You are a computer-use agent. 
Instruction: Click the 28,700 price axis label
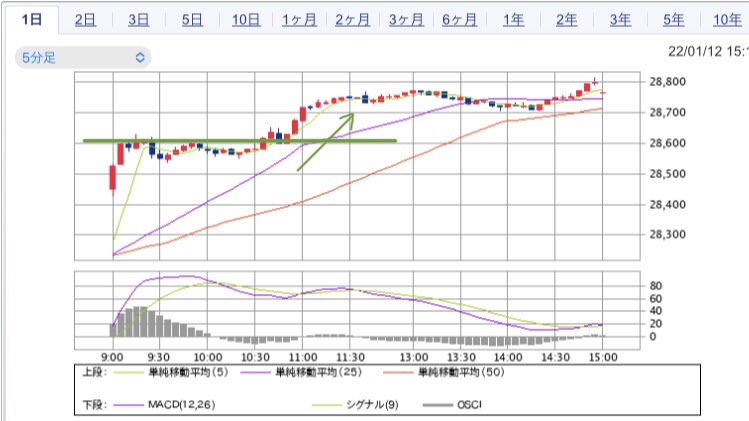(667, 113)
